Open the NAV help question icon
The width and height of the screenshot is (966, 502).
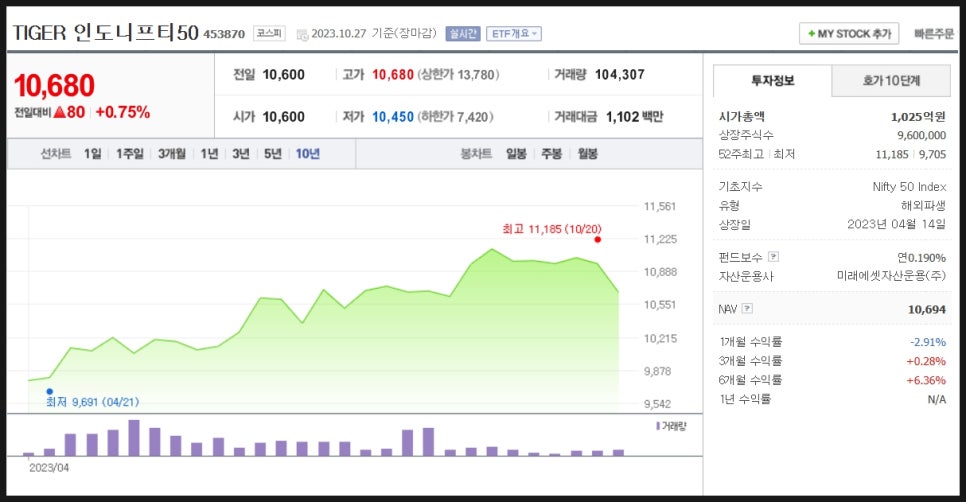[747, 309]
